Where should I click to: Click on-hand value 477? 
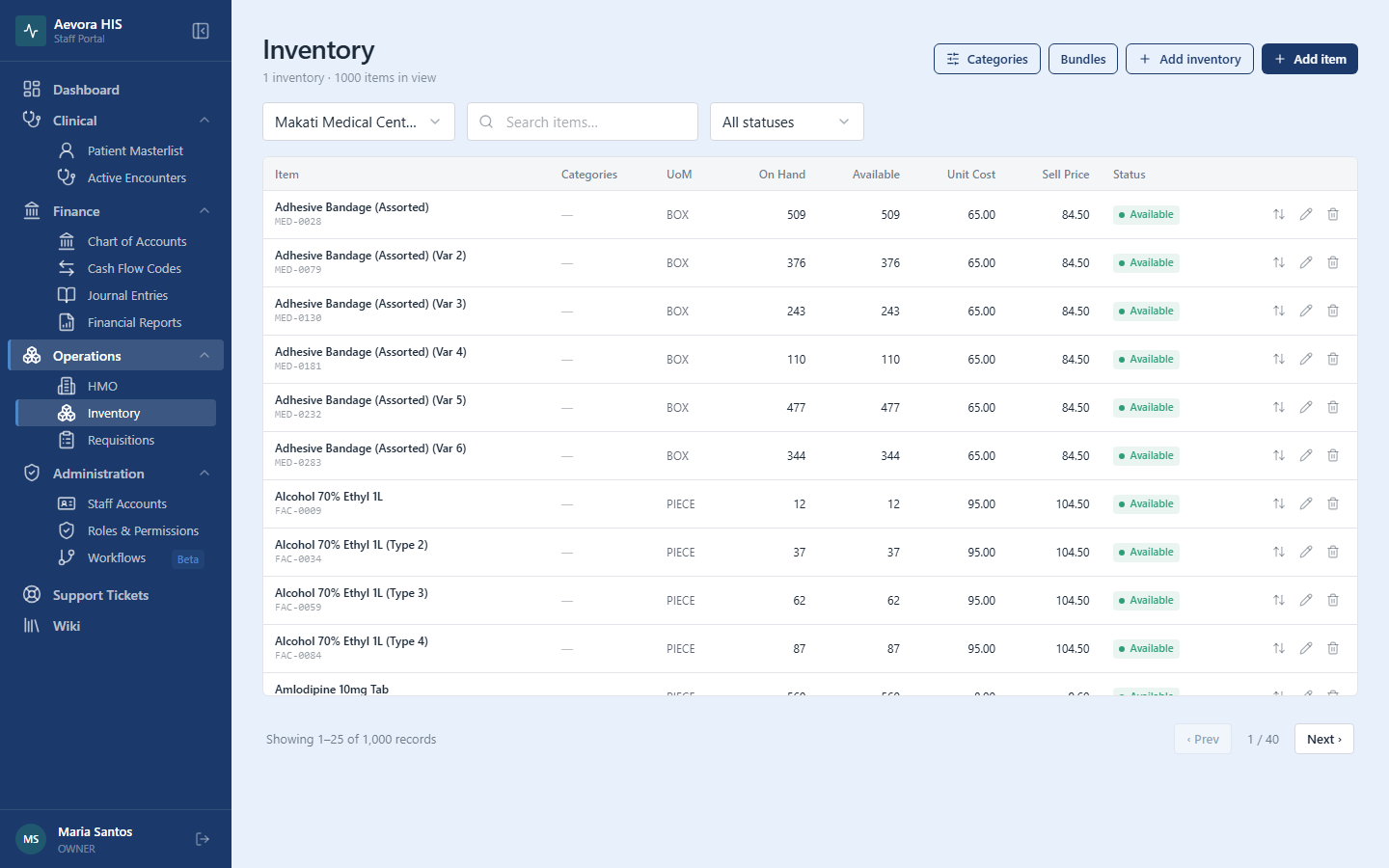(796, 408)
